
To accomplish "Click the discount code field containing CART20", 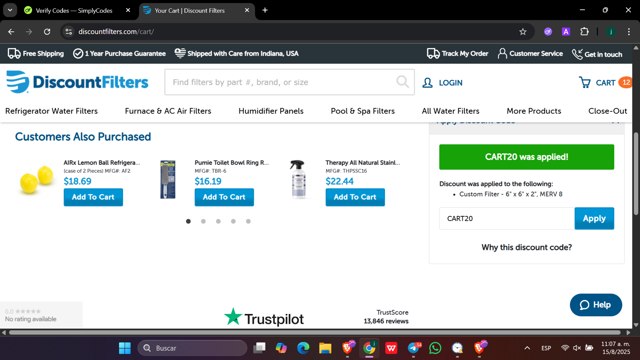I will click(507, 218).
